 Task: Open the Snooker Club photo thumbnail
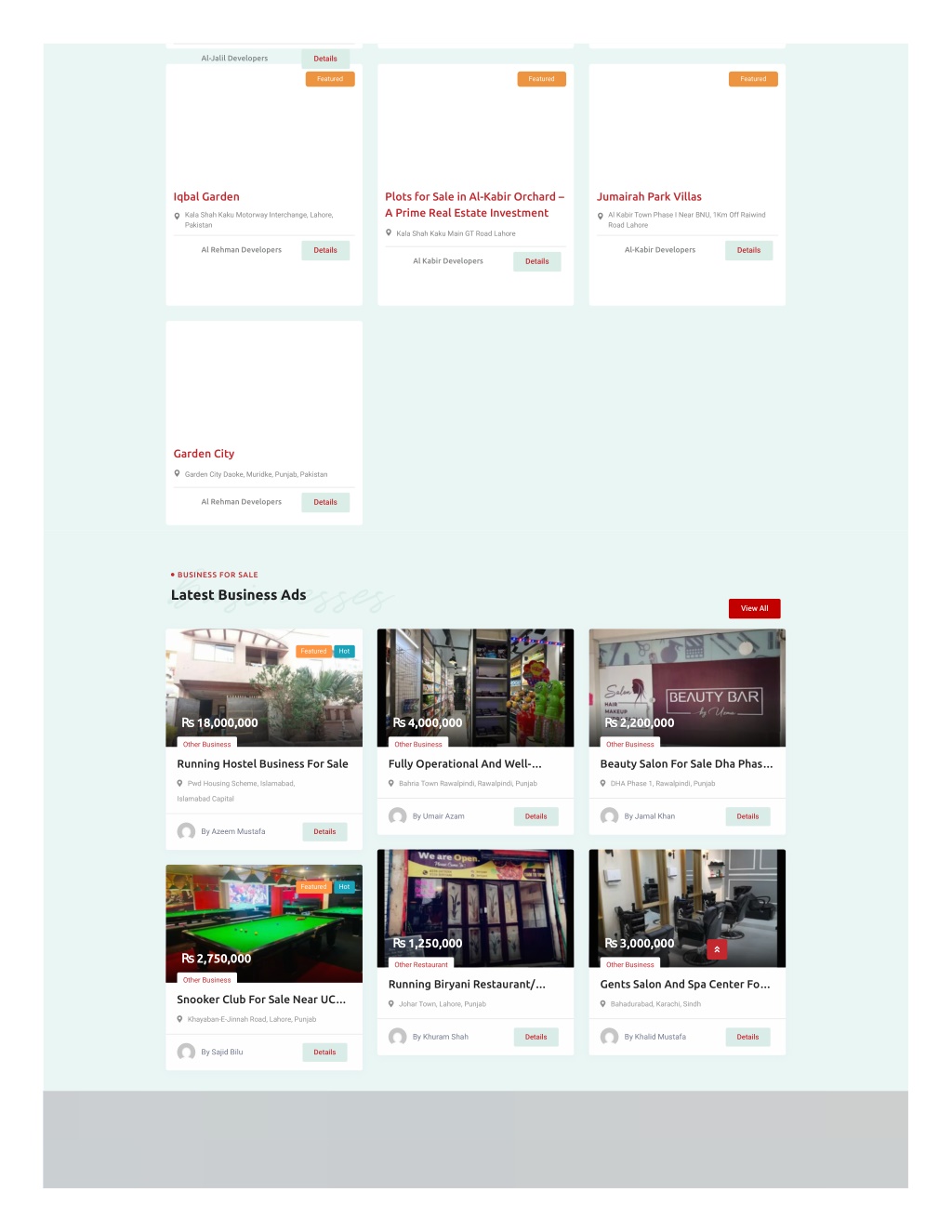pos(264,923)
